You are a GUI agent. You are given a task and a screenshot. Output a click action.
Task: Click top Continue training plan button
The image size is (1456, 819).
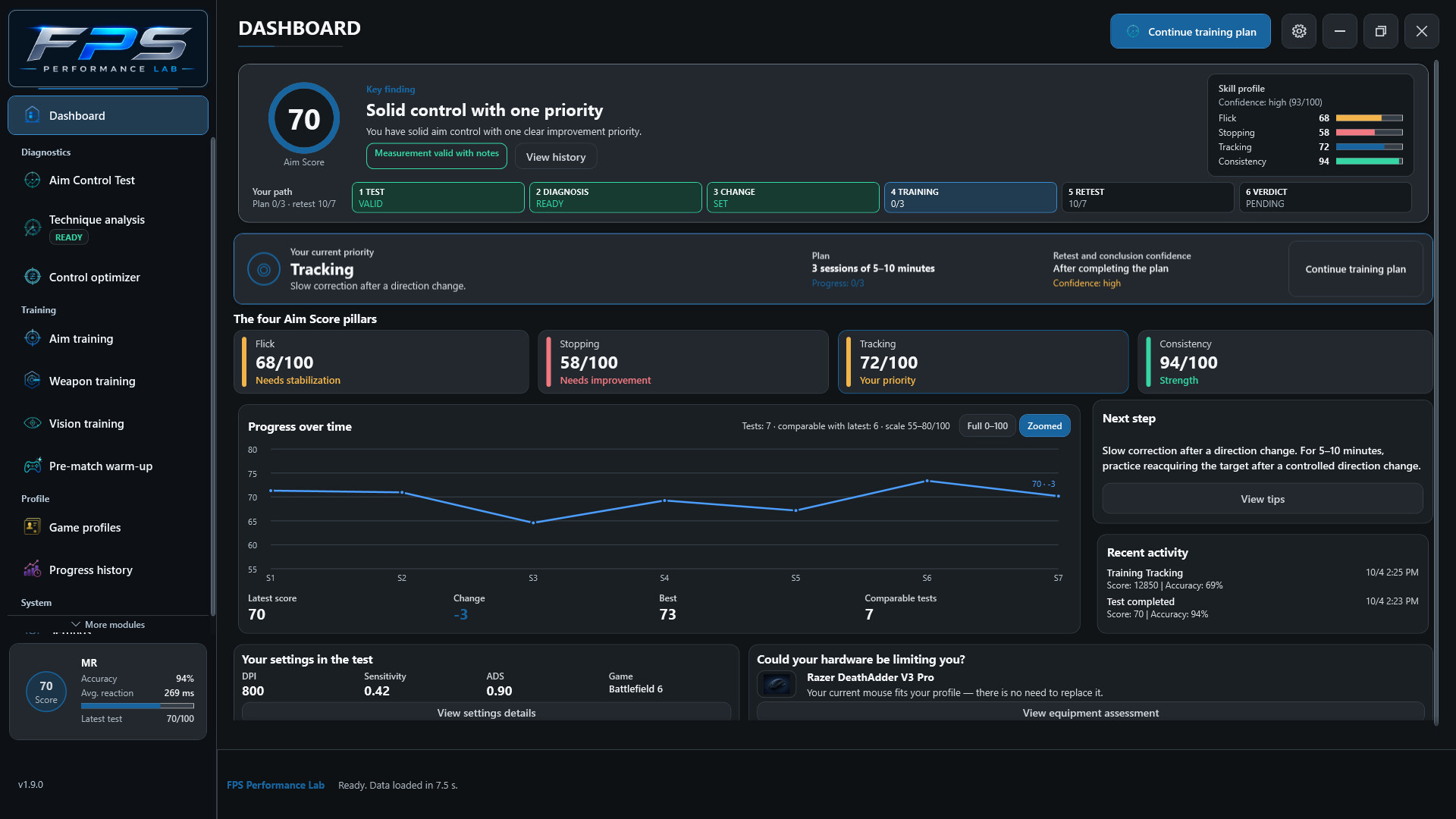(x=1190, y=31)
